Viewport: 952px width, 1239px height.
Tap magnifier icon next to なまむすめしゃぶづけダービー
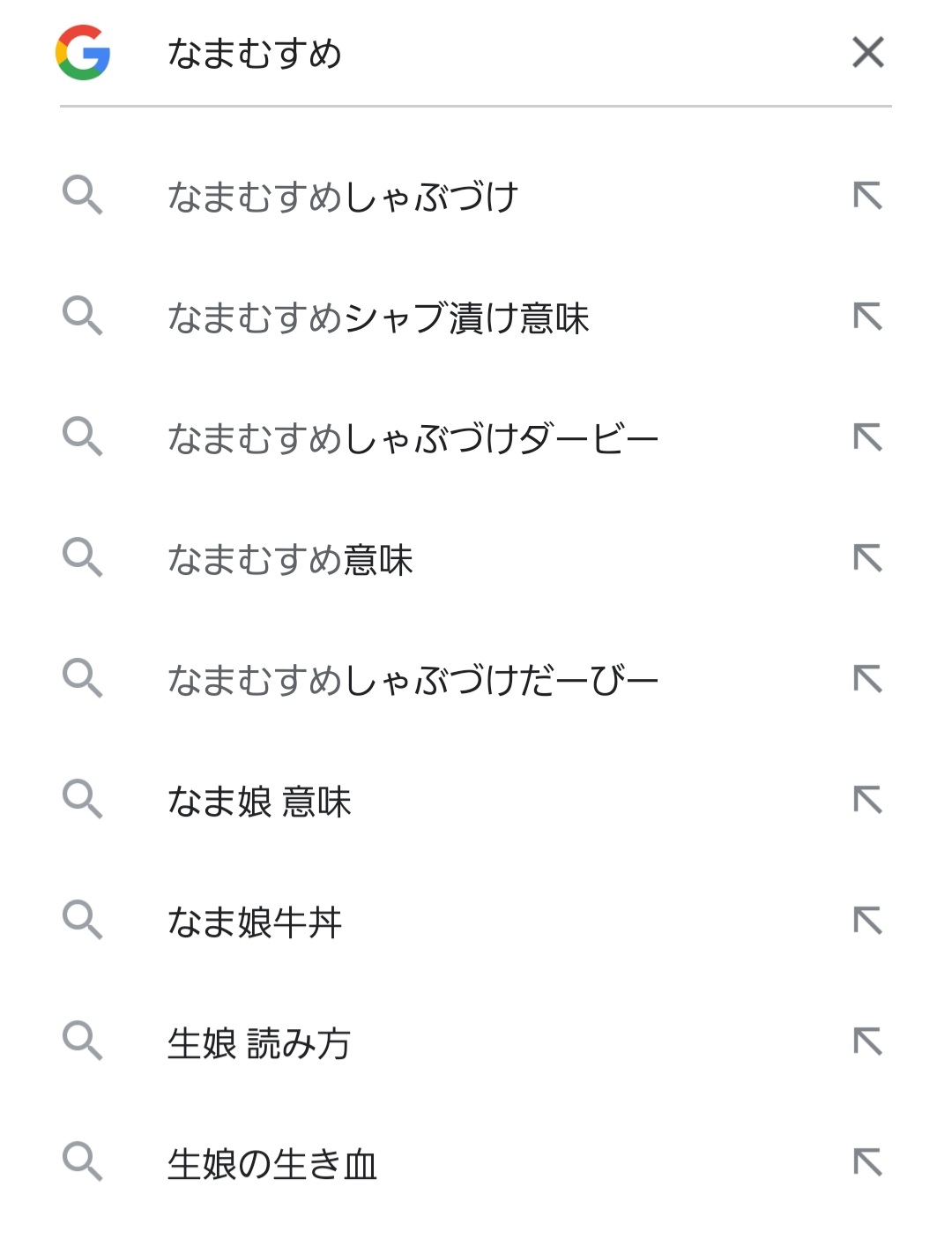83,437
